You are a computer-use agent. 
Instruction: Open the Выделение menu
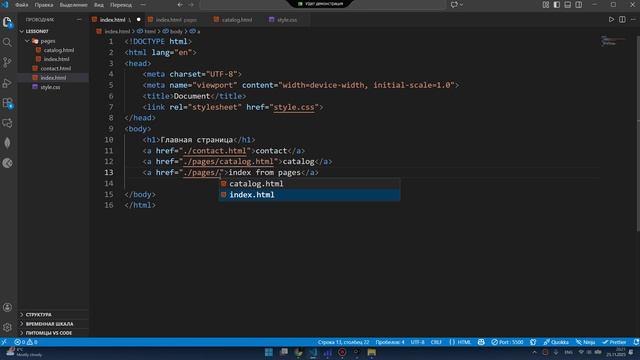click(x=73, y=5)
